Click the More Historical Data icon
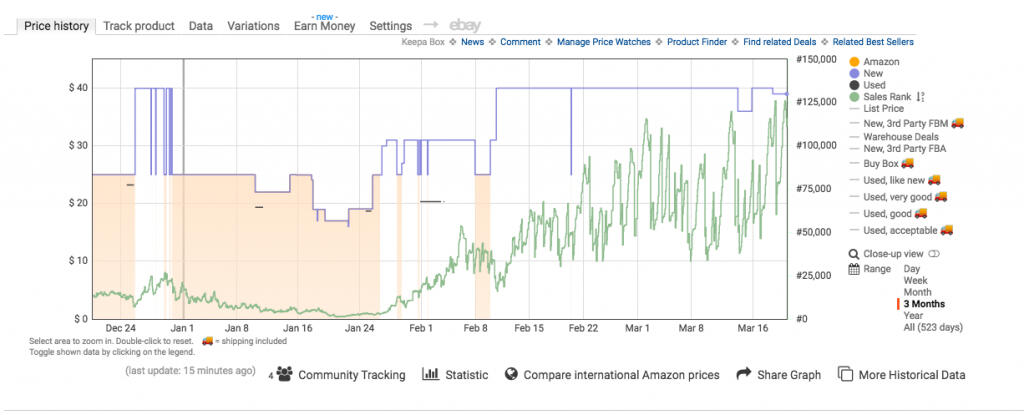1024x415 pixels. [x=845, y=374]
